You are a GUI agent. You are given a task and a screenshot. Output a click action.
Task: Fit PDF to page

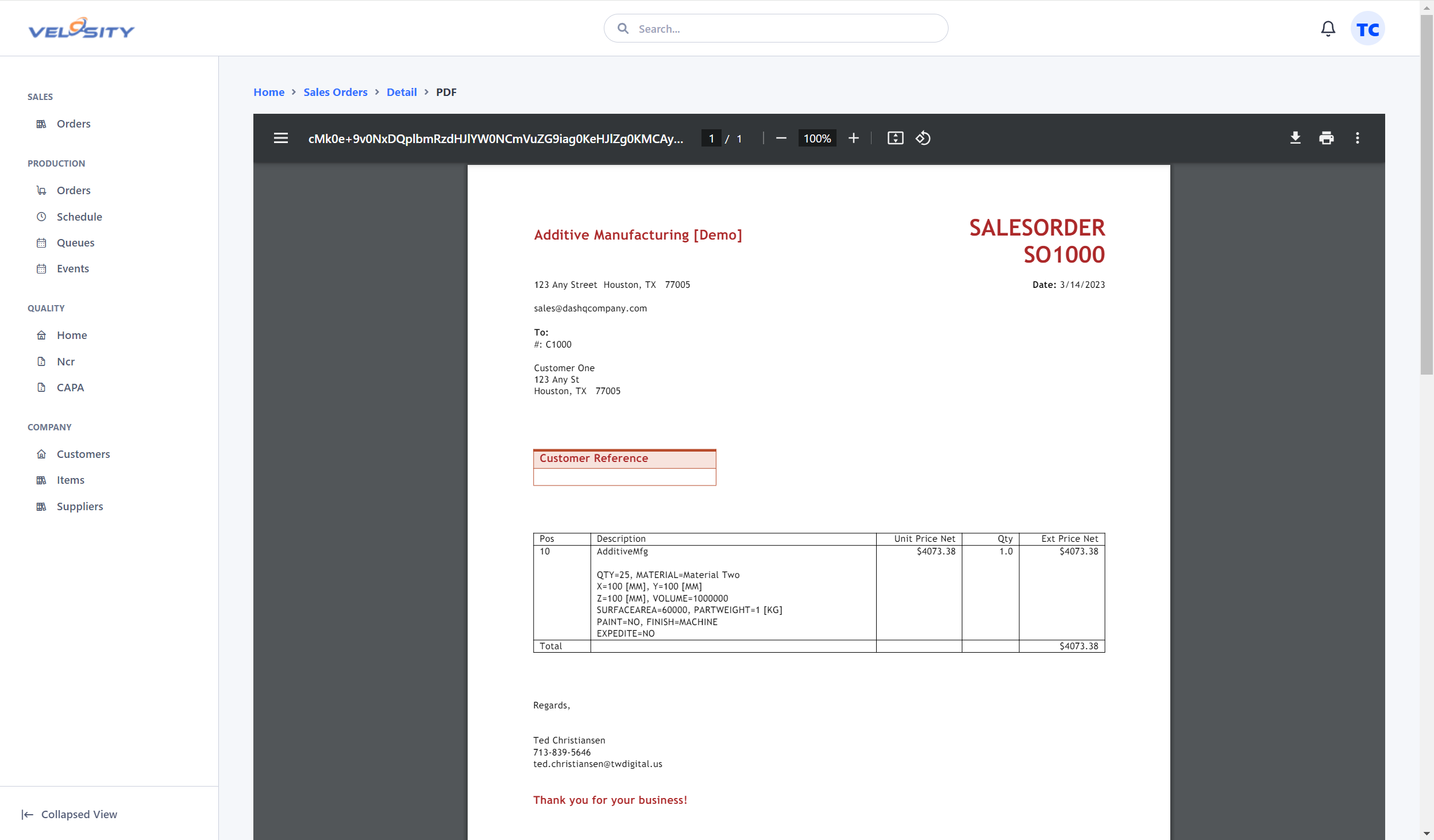click(895, 138)
